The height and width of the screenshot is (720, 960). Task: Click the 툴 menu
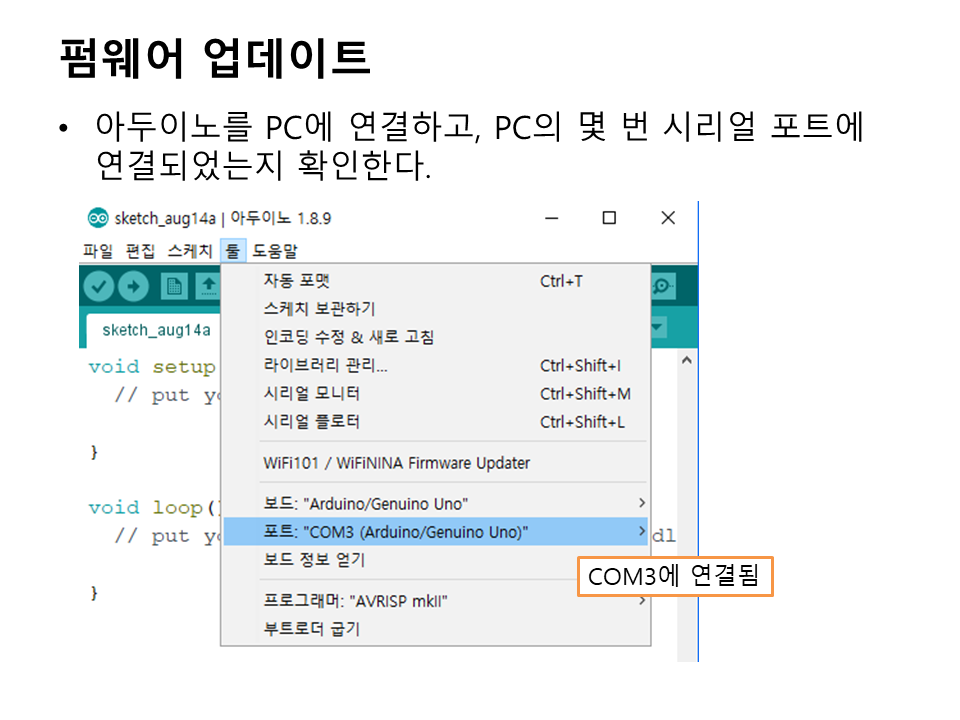click(x=233, y=251)
